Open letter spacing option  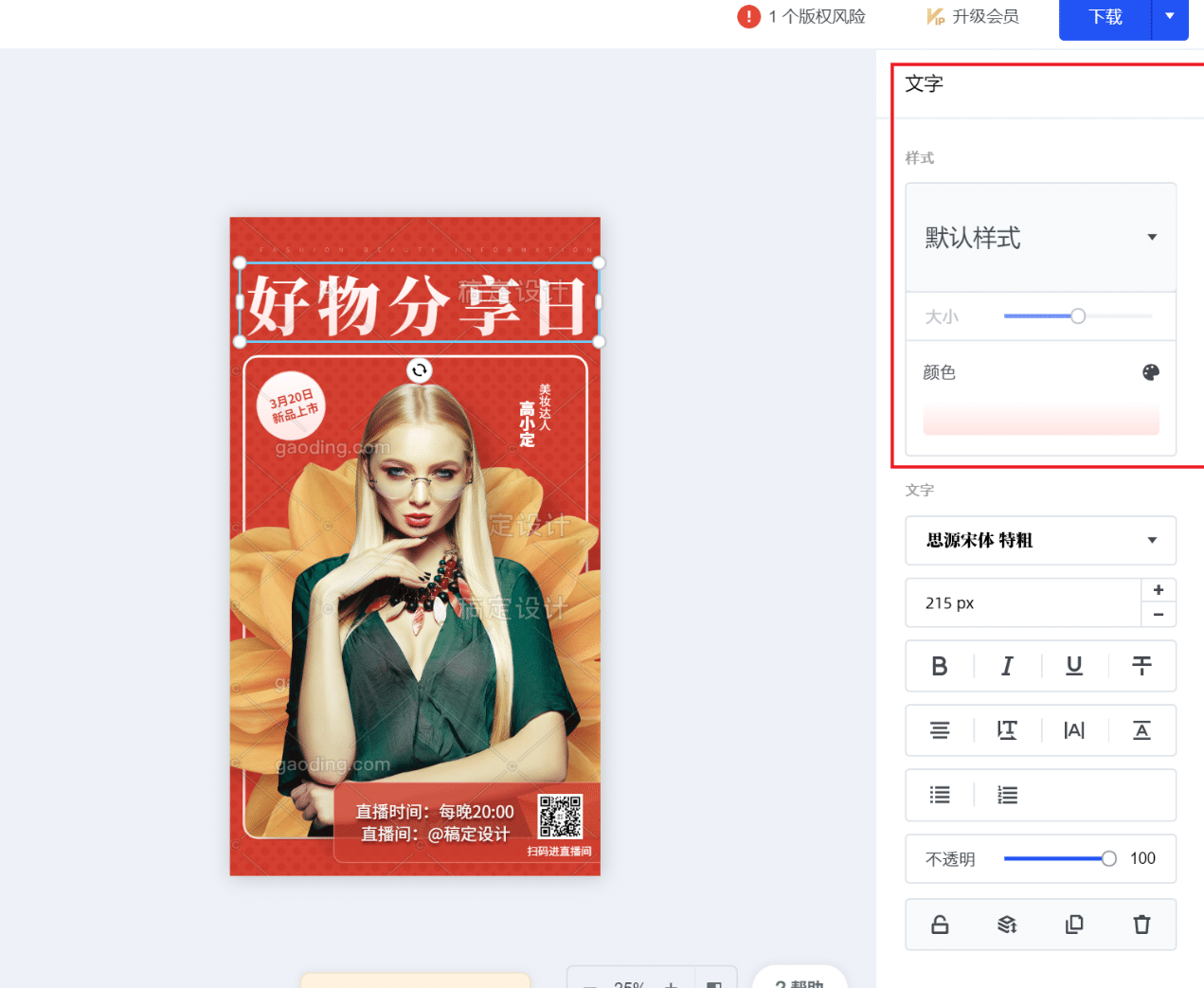point(1074,730)
